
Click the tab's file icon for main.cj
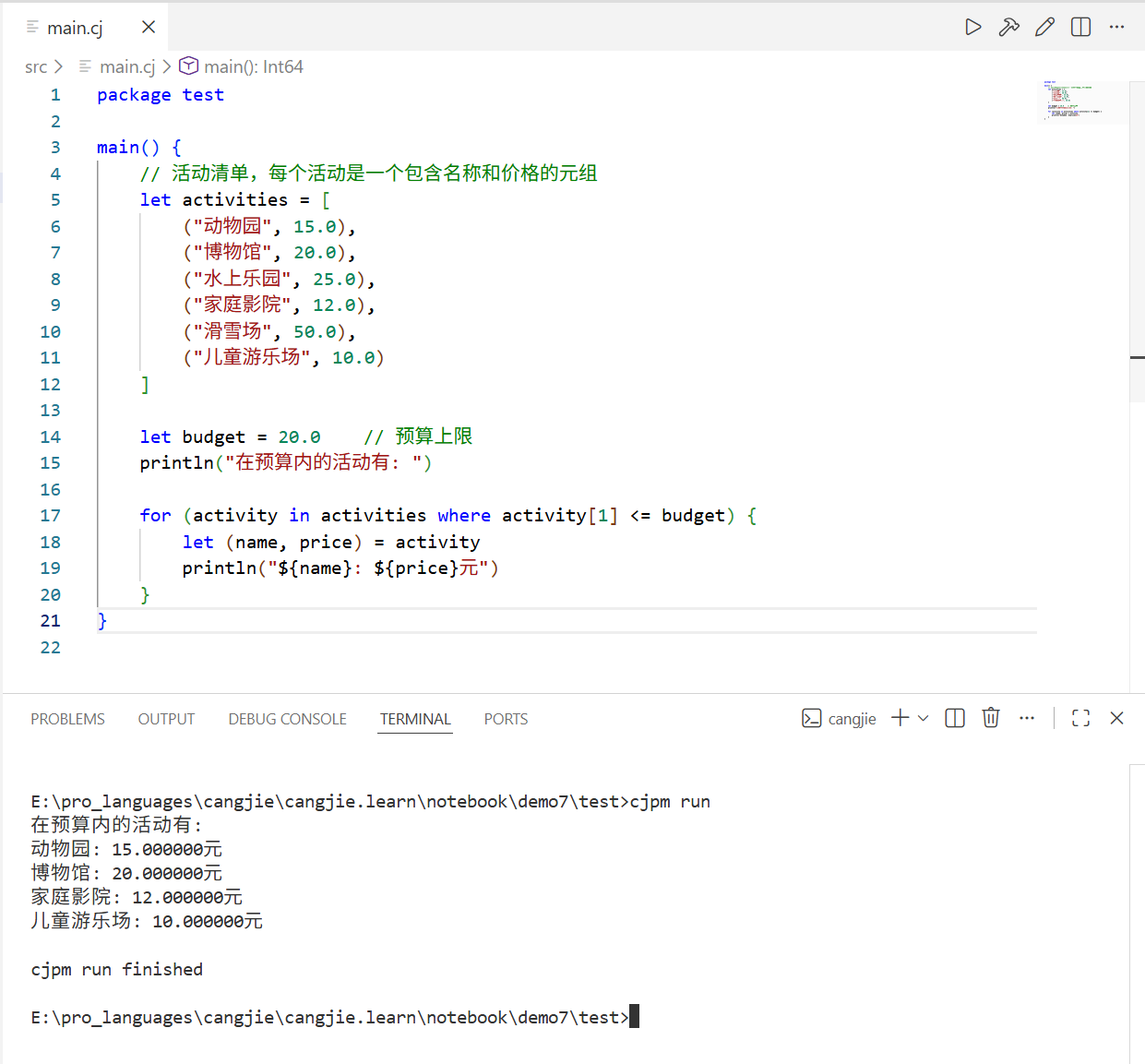tap(32, 27)
